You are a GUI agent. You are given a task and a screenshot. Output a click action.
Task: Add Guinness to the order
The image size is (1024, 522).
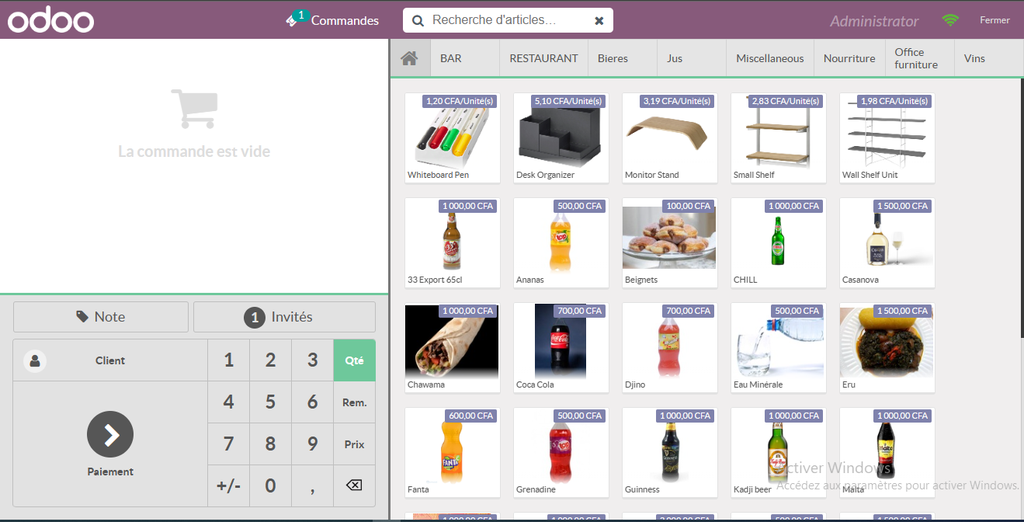[x=669, y=452]
